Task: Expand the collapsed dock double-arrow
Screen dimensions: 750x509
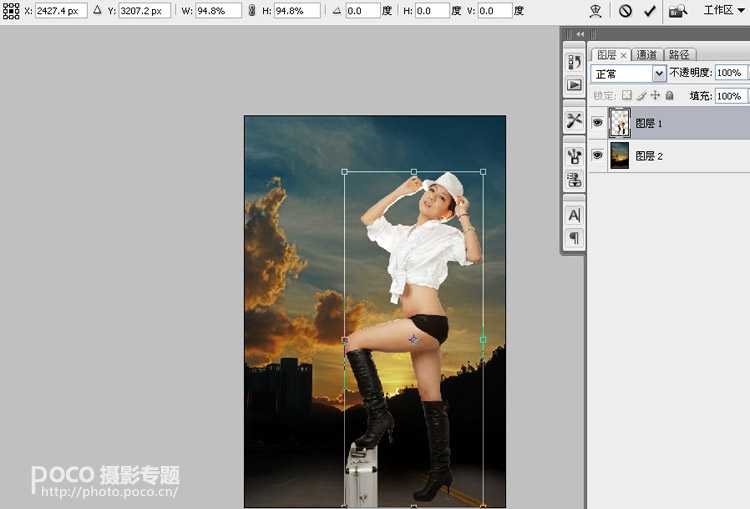Action: tap(581, 34)
